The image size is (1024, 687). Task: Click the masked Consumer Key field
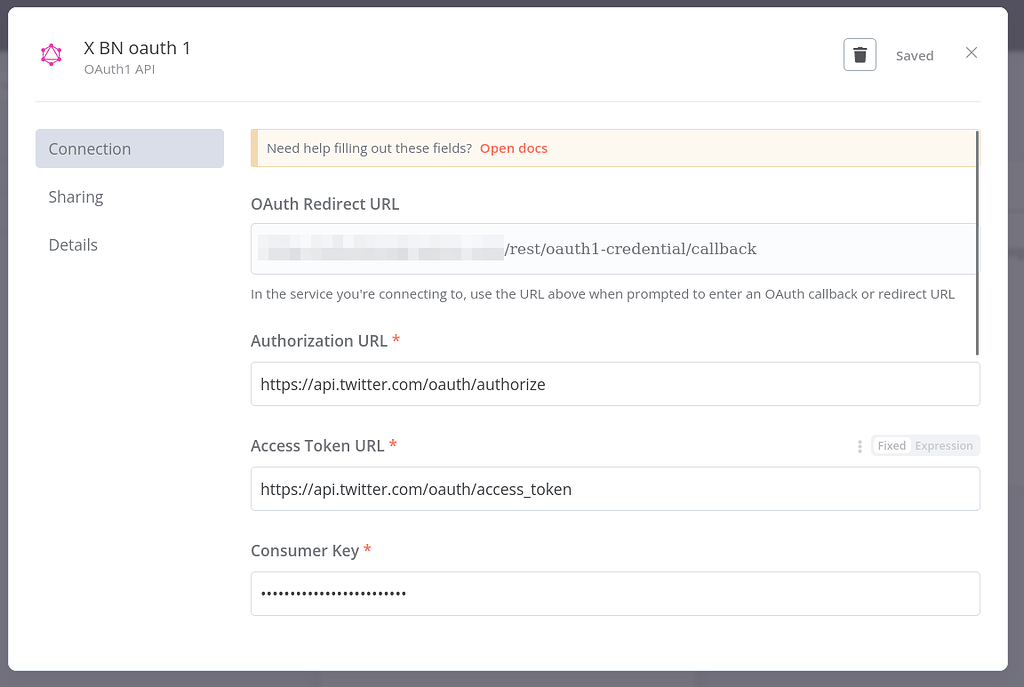(x=615, y=593)
